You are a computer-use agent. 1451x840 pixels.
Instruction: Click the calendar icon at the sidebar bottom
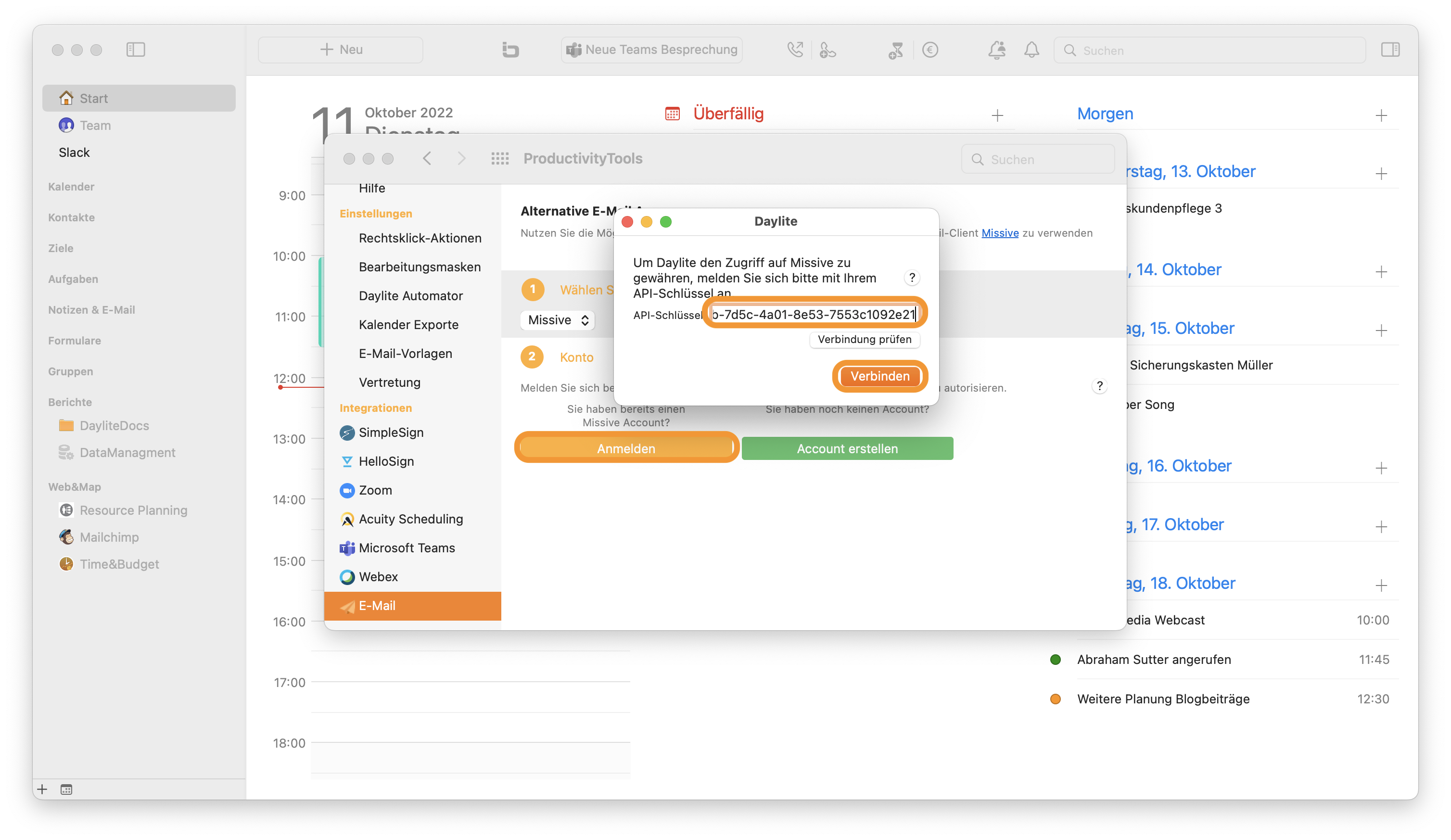[x=67, y=789]
